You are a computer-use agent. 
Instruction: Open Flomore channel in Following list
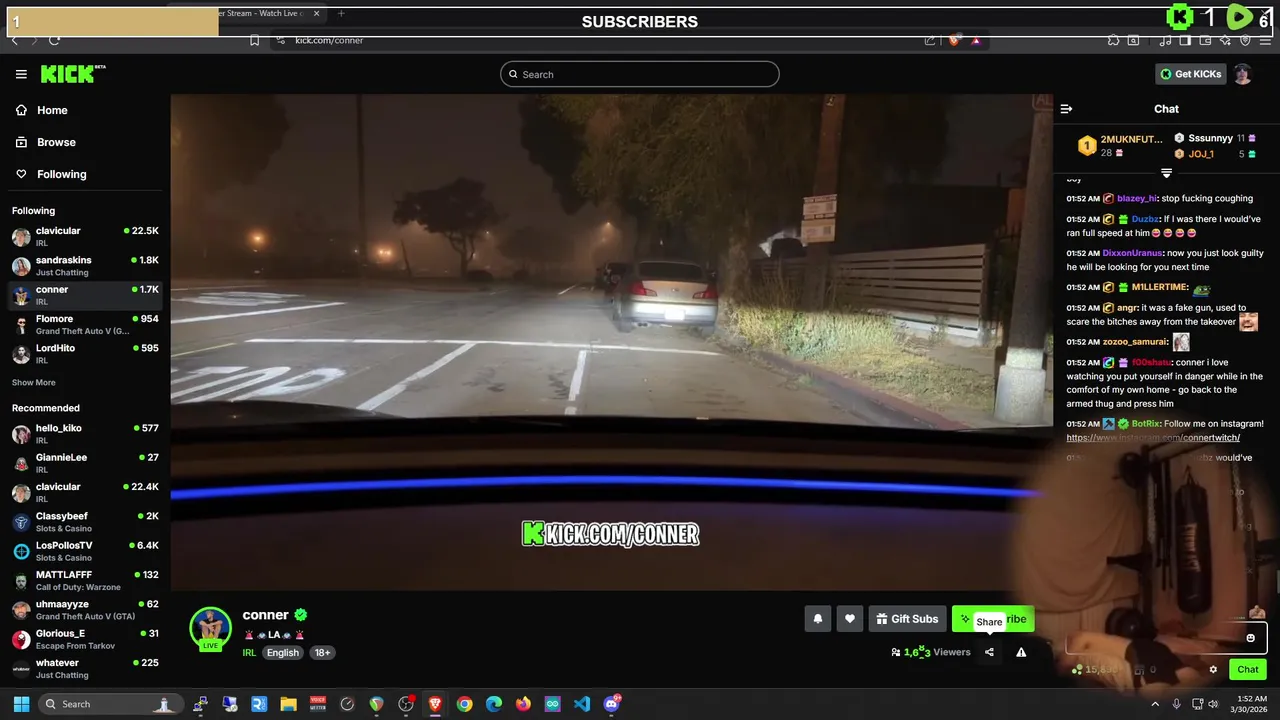pyautogui.click(x=85, y=324)
